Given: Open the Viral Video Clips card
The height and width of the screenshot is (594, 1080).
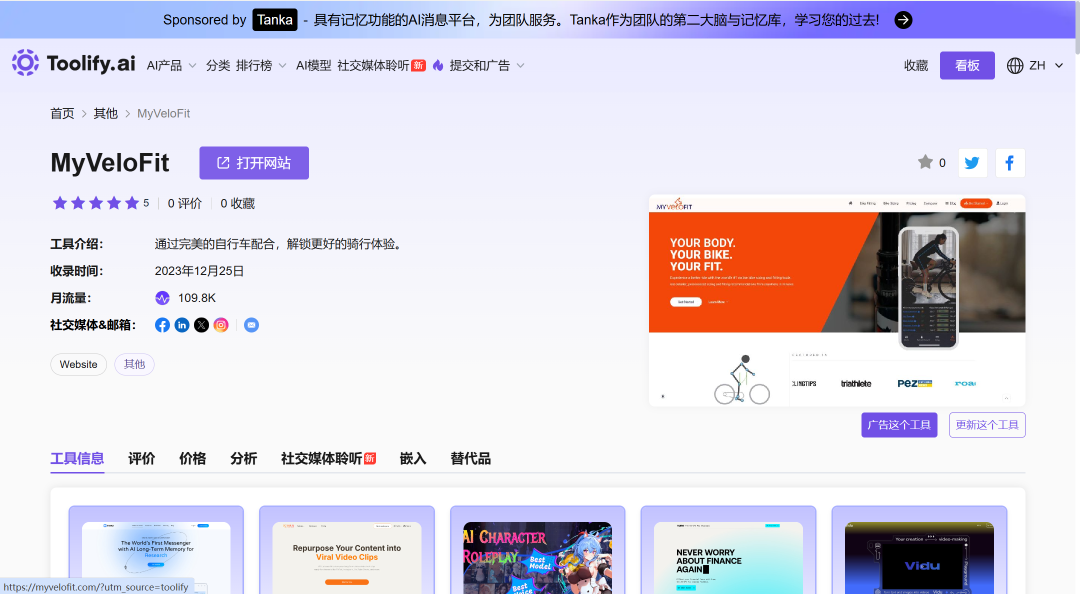Looking at the screenshot, I should coord(347,550).
